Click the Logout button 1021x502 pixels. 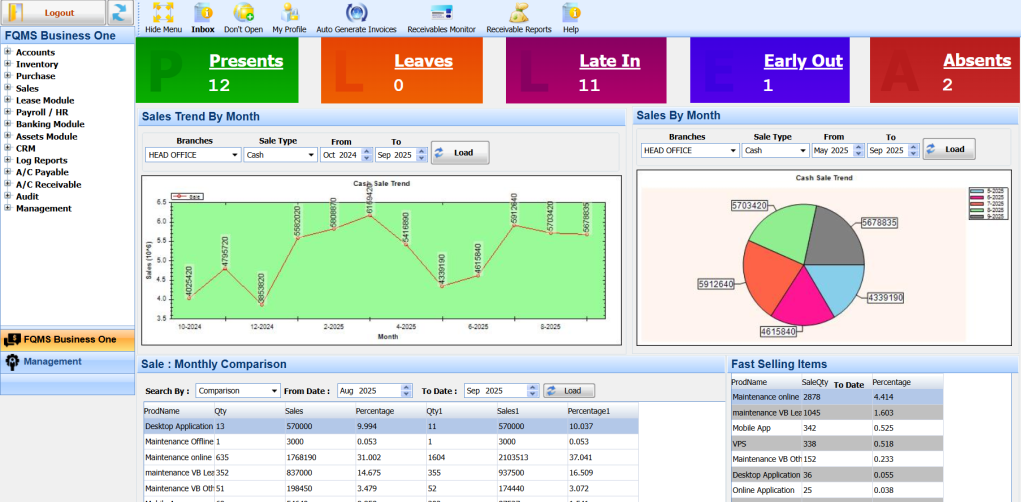[x=54, y=13]
